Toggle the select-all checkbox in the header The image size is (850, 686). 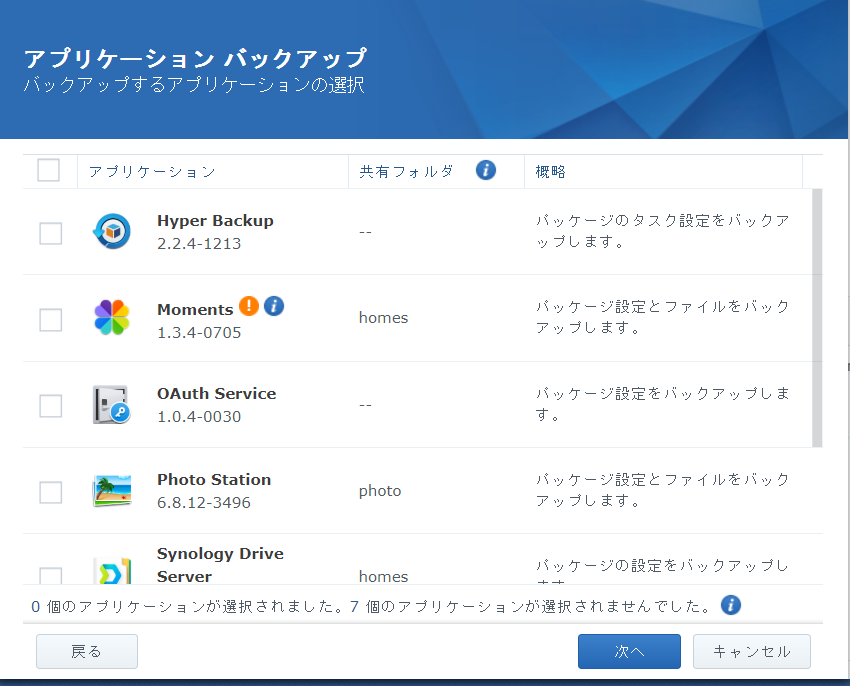[x=49, y=170]
